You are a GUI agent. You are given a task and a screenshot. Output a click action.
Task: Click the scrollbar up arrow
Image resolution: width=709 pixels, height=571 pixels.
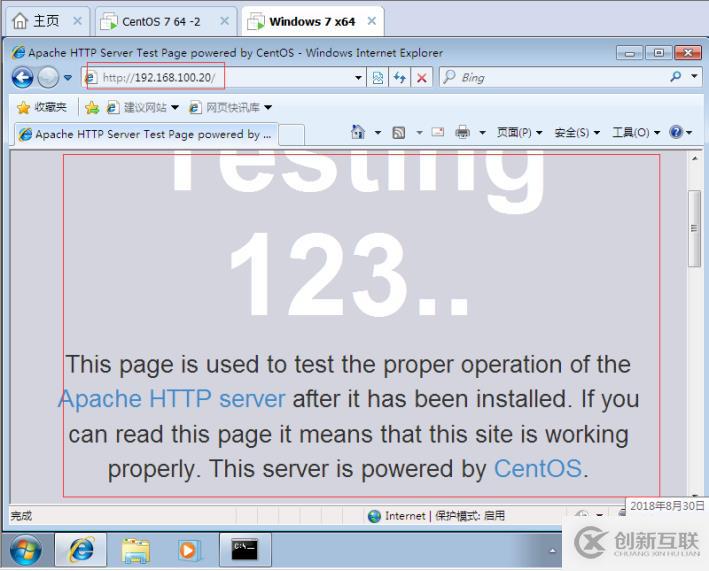coord(694,158)
